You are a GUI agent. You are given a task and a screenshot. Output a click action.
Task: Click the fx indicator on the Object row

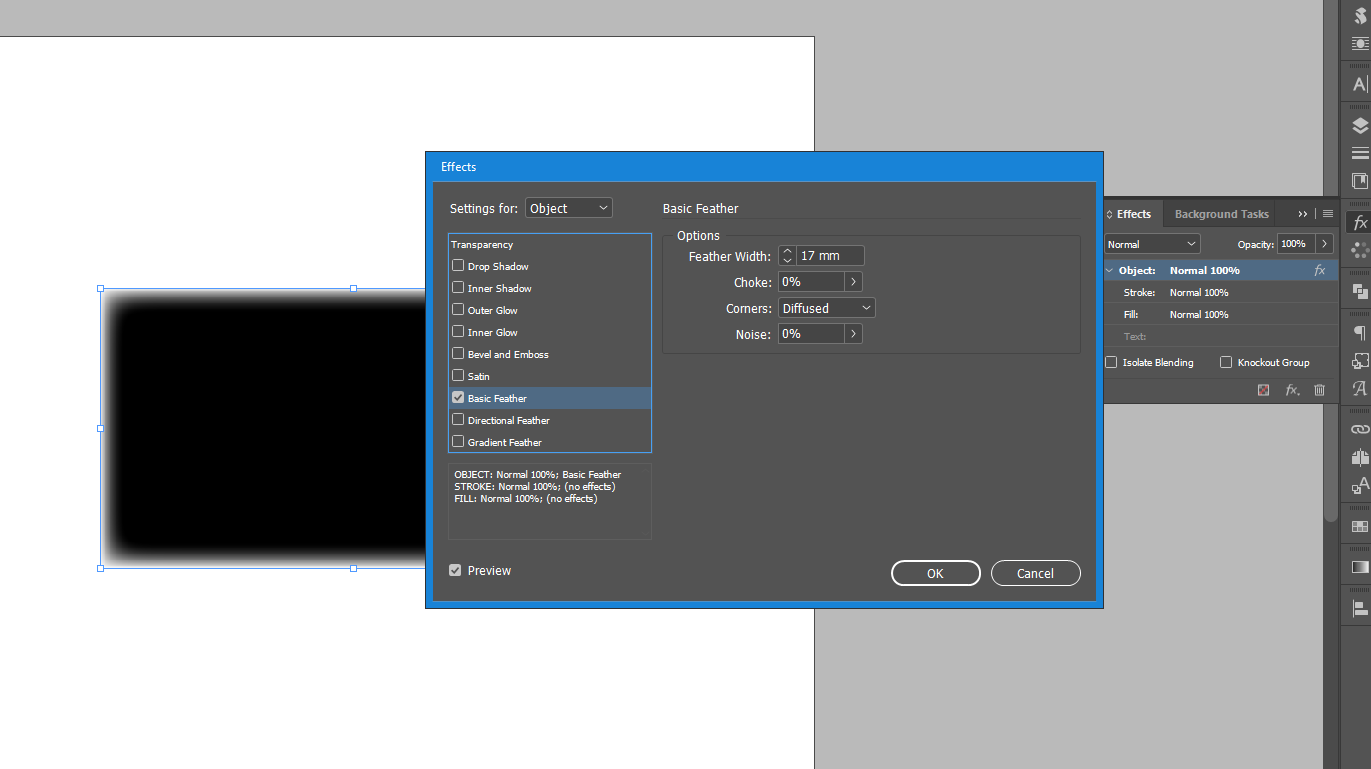tap(1320, 270)
